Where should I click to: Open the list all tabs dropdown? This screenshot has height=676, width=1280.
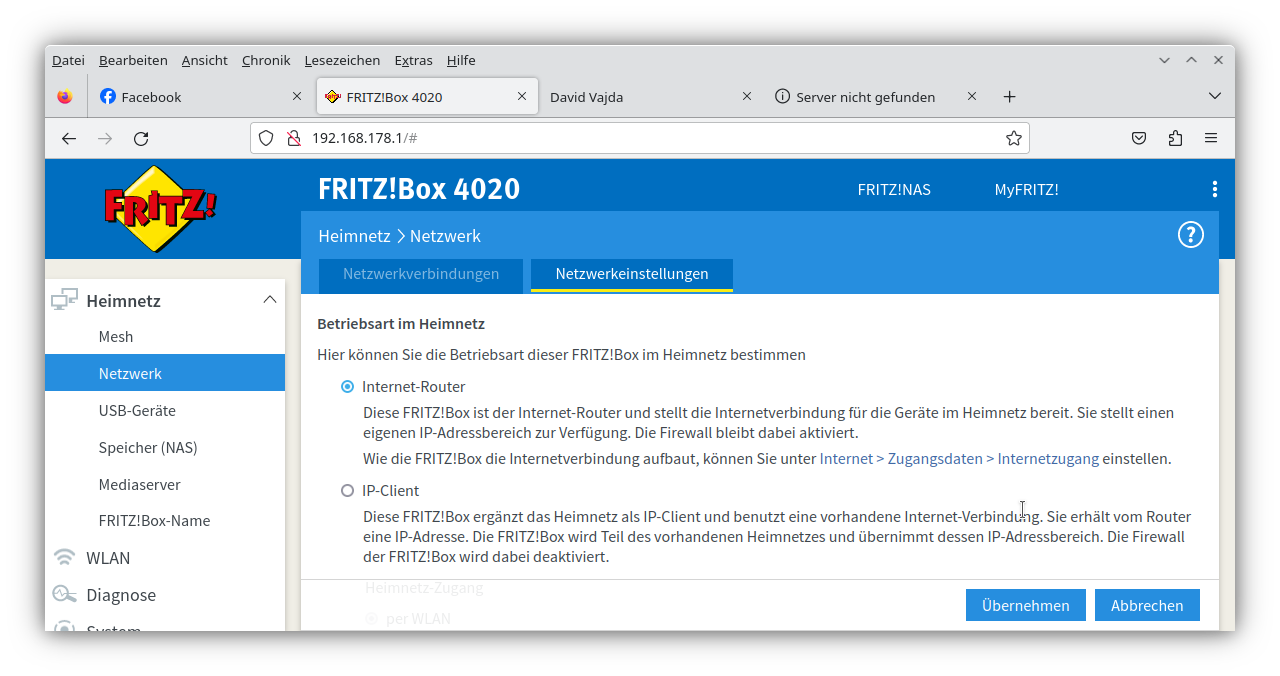pos(1214,97)
